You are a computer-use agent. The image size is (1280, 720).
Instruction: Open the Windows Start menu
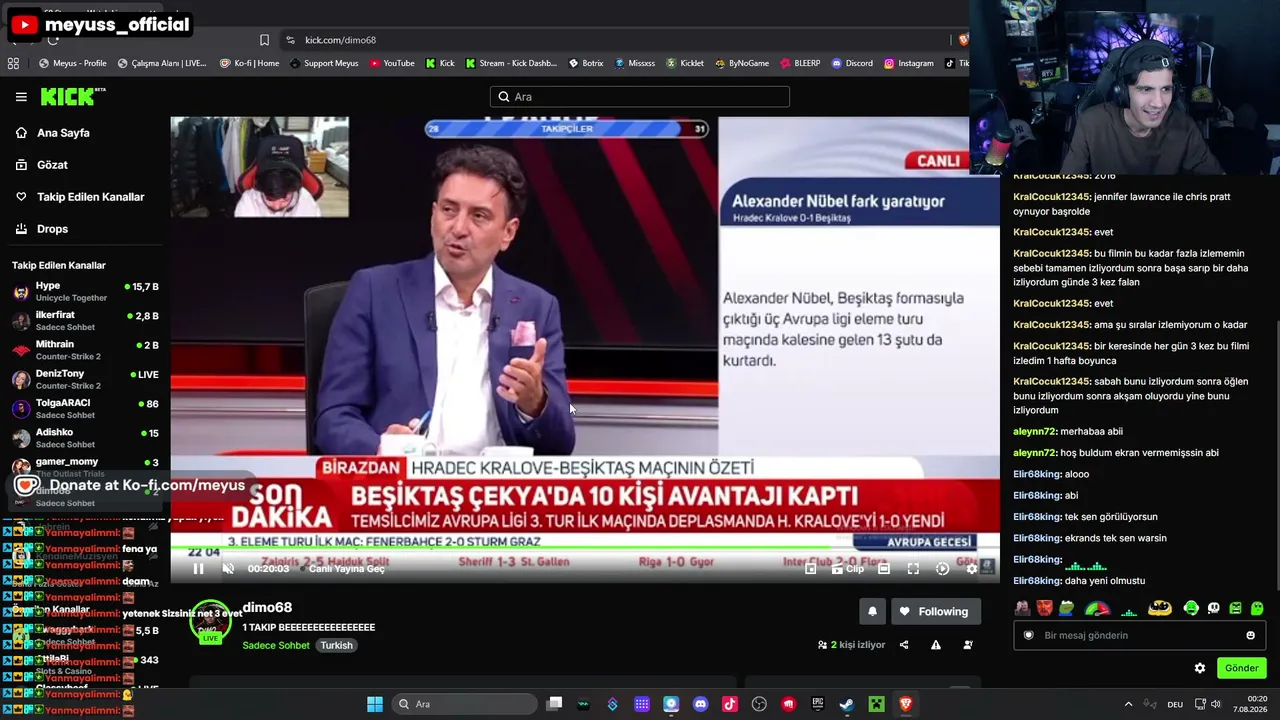click(375, 704)
